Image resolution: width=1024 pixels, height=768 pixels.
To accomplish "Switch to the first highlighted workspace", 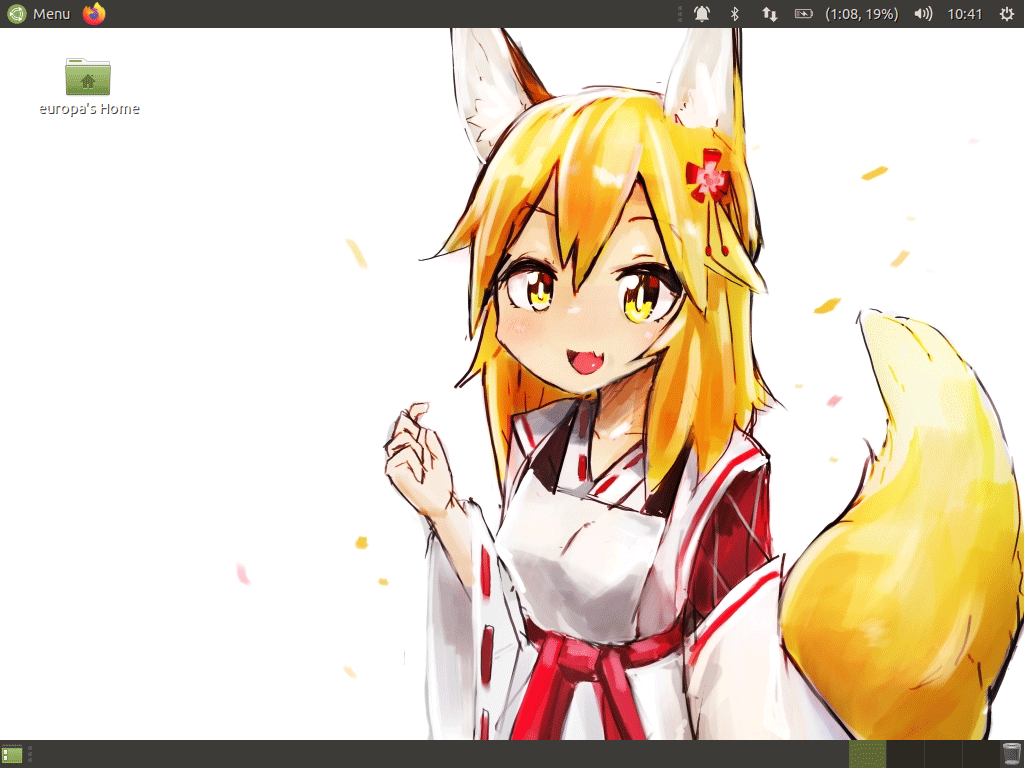I will 867,754.
